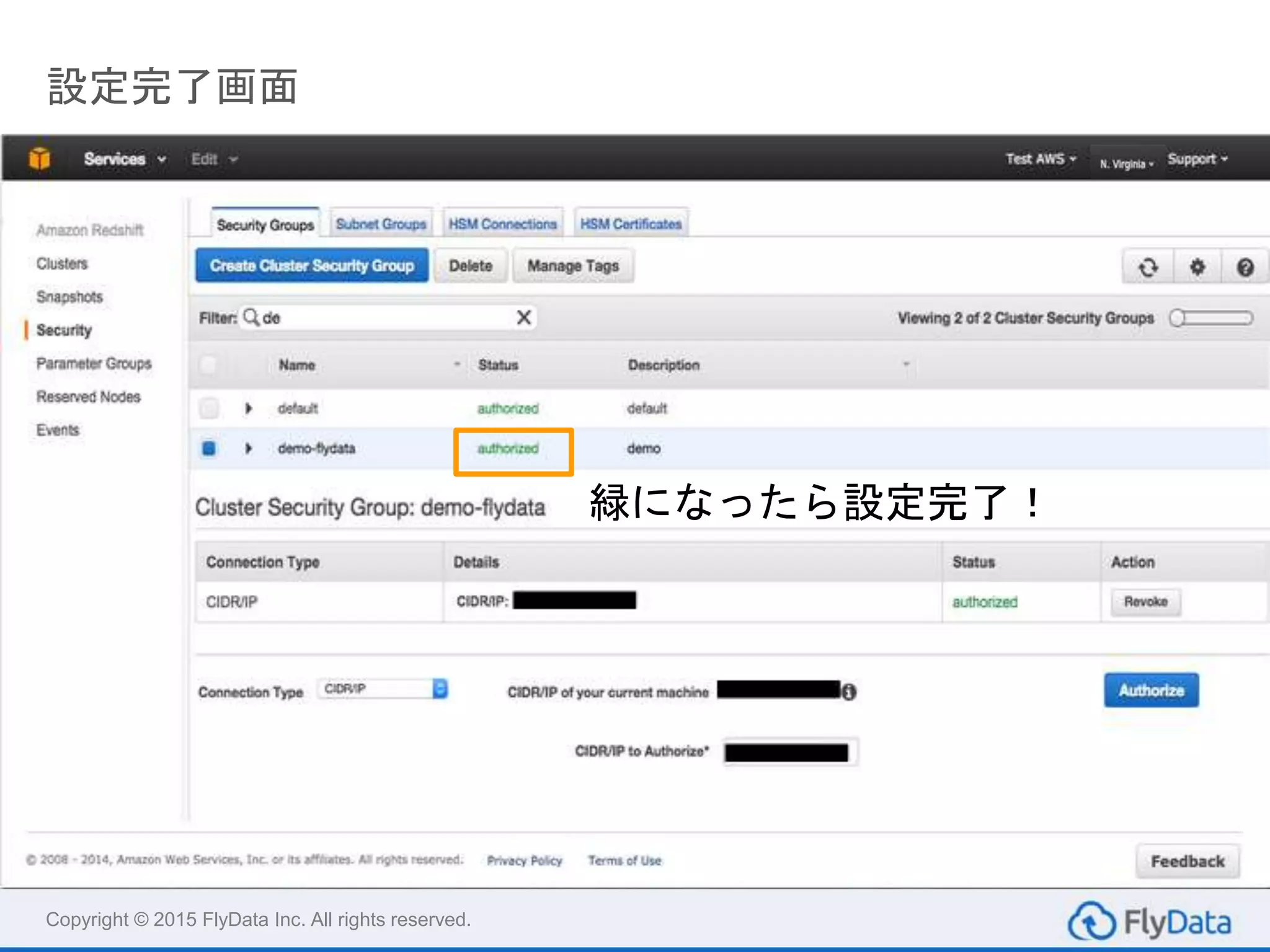Click the AWS cube logo icon

(39, 159)
